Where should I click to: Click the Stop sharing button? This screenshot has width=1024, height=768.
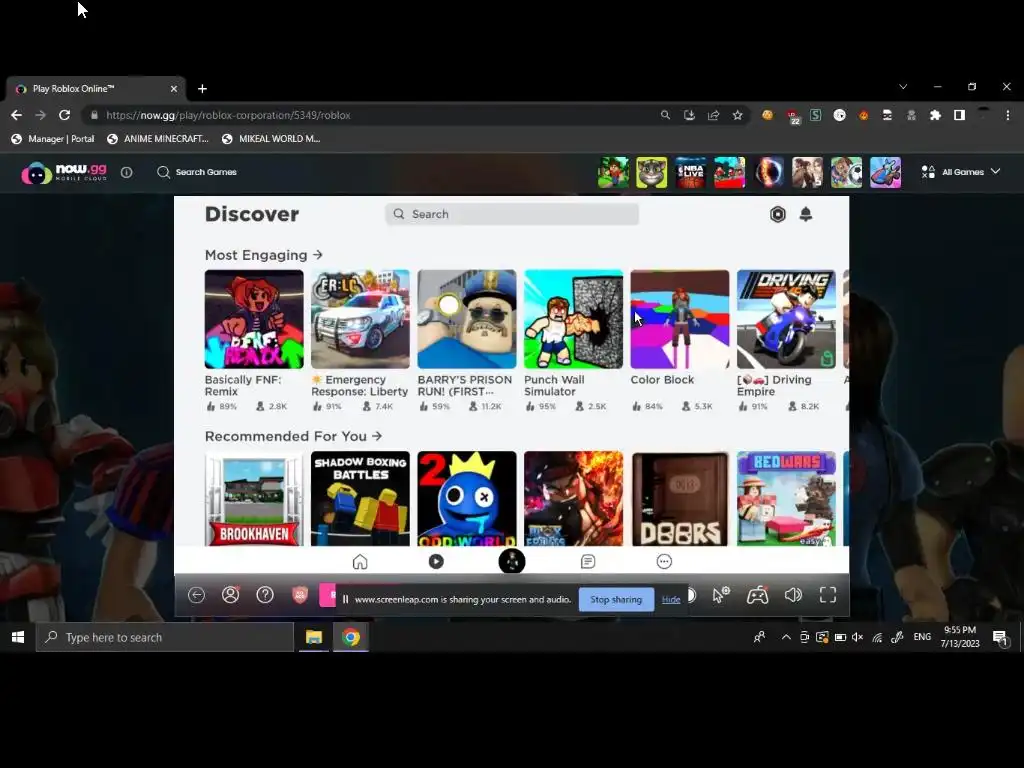(616, 600)
